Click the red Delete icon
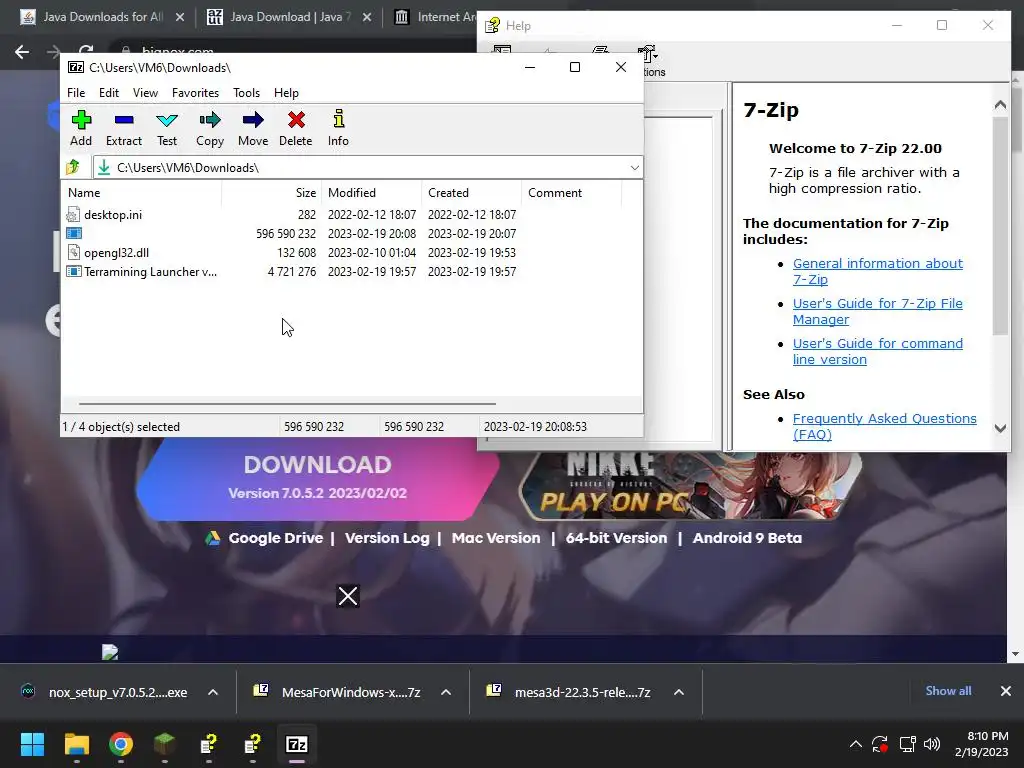The height and width of the screenshot is (768, 1024). 296,128
